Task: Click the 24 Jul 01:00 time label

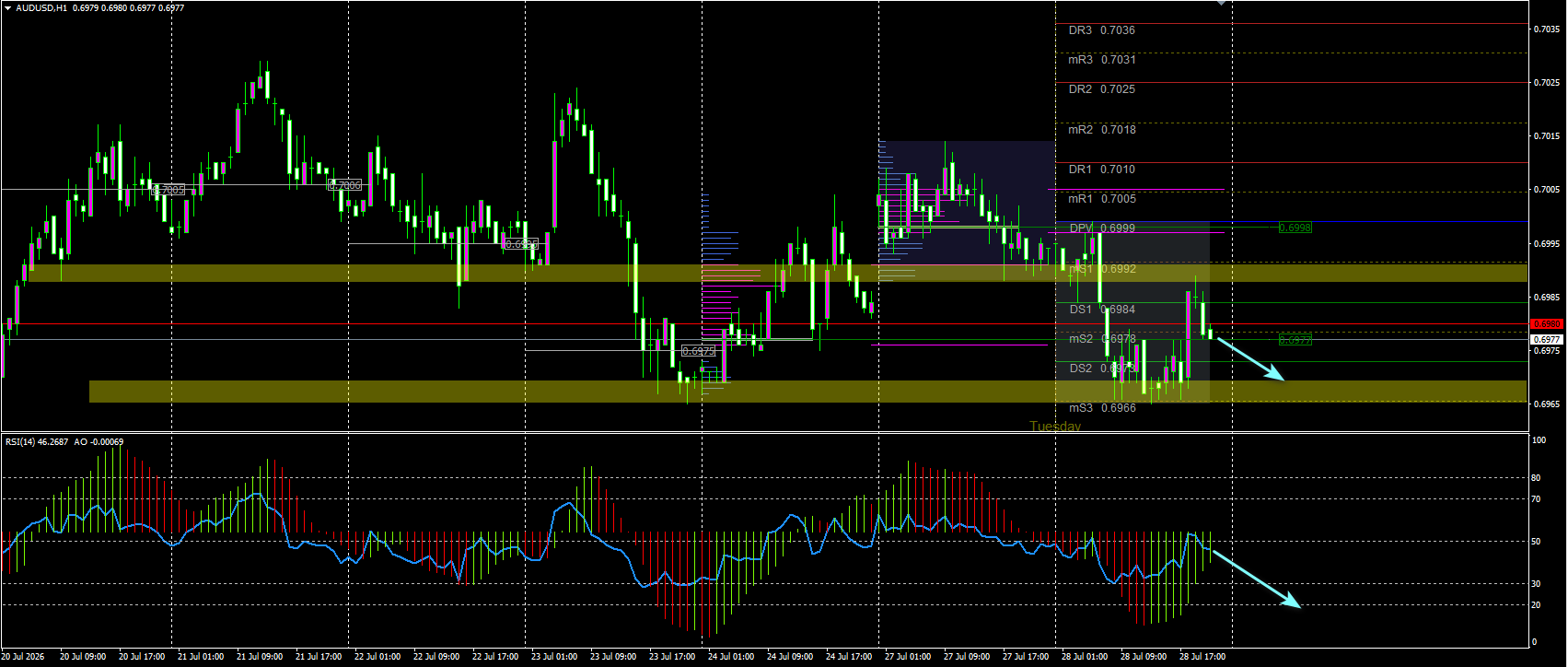Action: coord(731,657)
